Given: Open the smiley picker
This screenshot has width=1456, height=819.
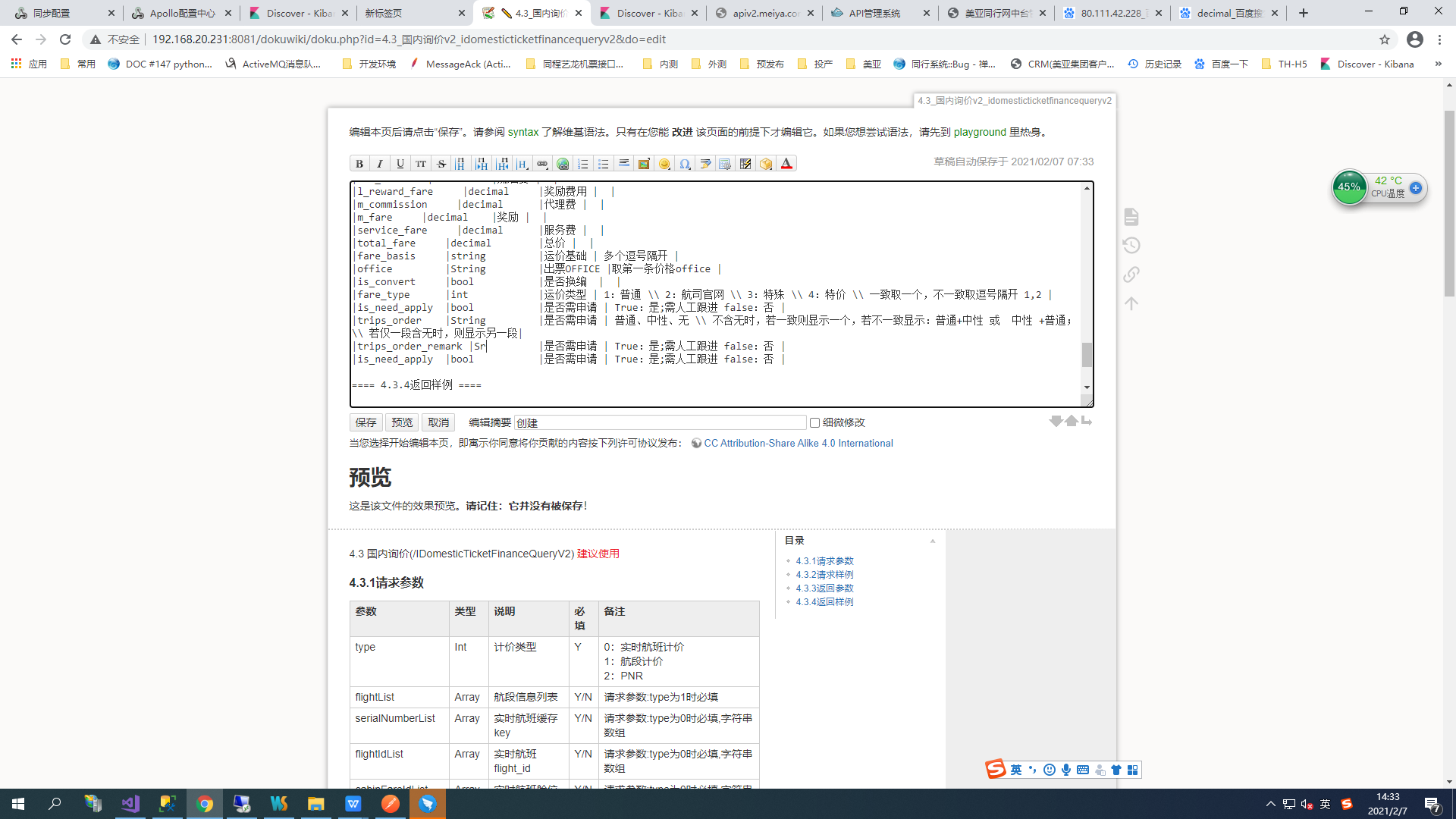Looking at the screenshot, I should click(664, 164).
